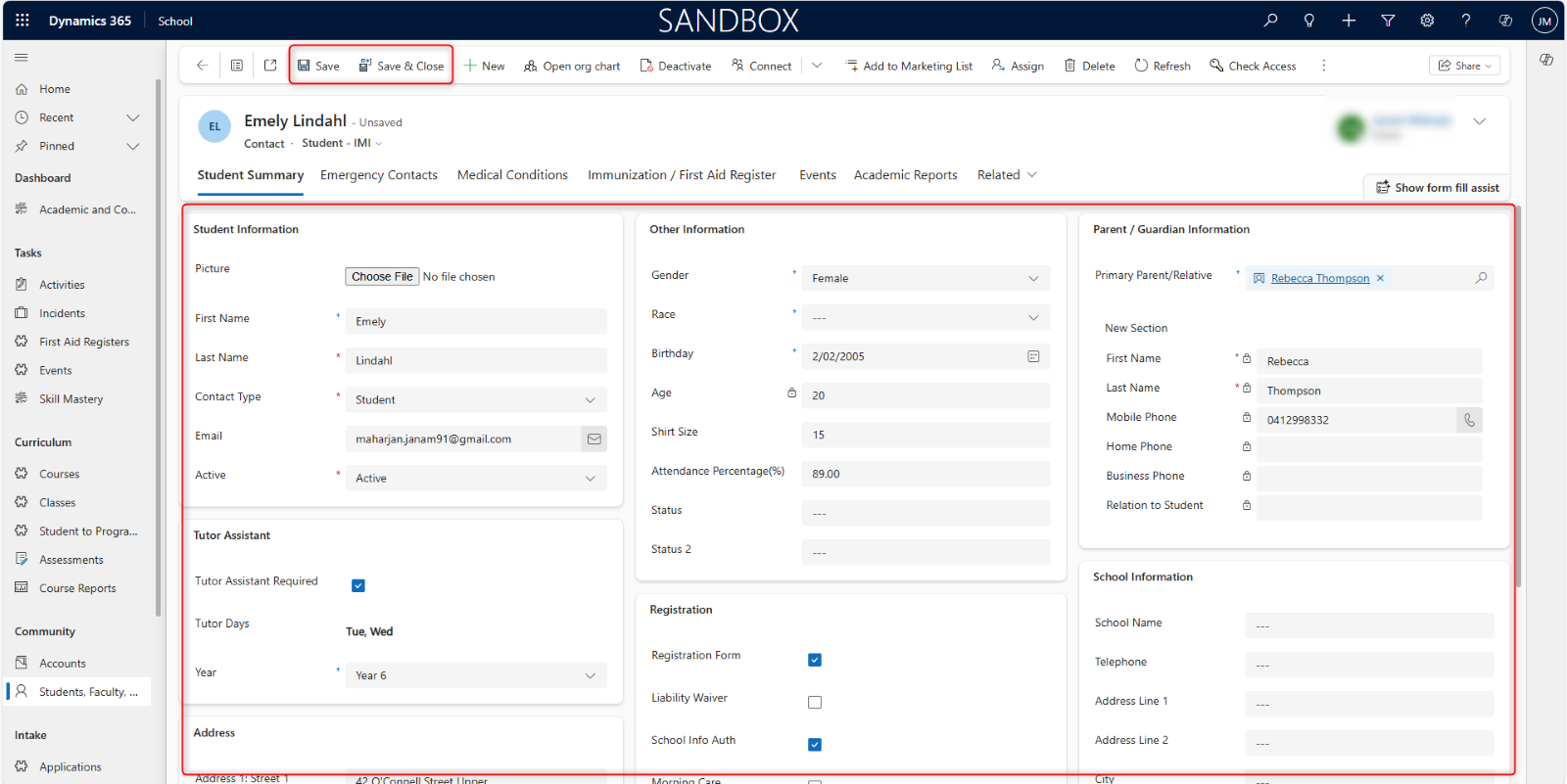Switch to the Emergency Contacts tab
The width and height of the screenshot is (1567, 784).
click(378, 175)
